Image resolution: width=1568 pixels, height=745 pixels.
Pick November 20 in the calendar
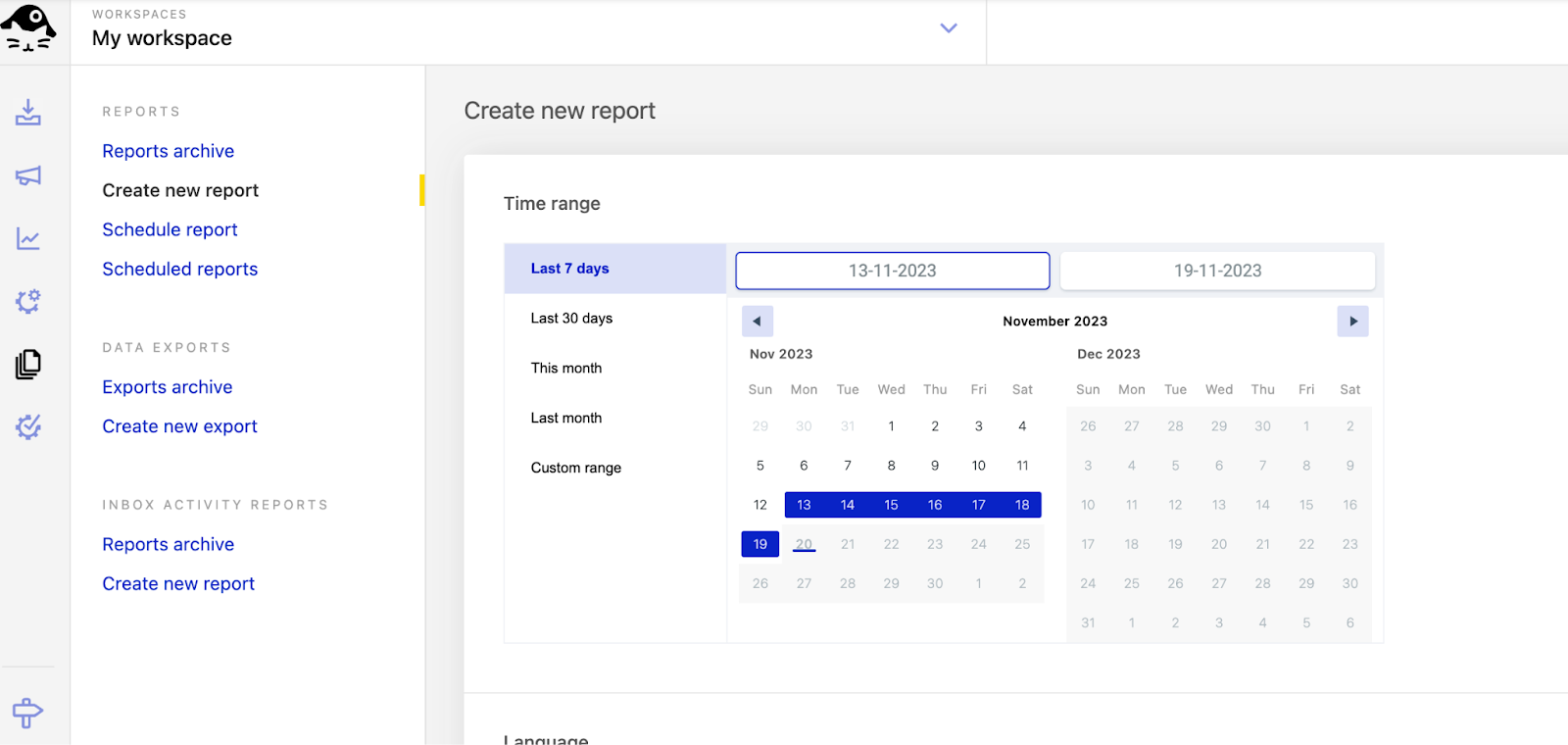804,544
